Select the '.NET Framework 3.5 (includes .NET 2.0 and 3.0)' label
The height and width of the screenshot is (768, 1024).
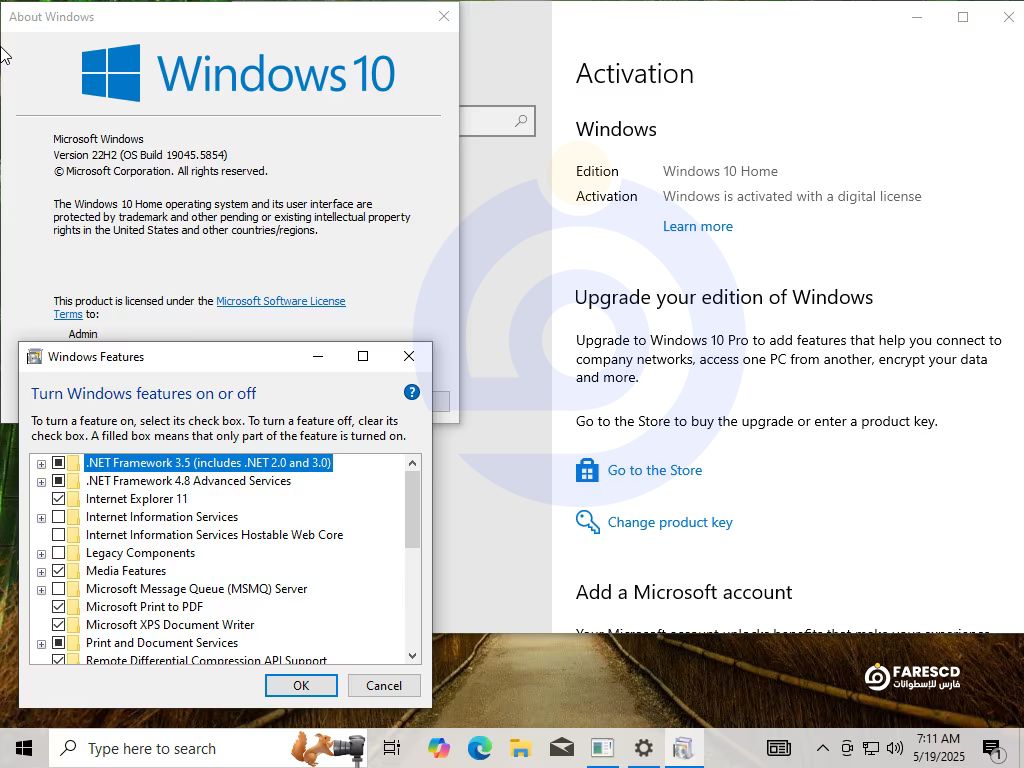click(x=208, y=463)
